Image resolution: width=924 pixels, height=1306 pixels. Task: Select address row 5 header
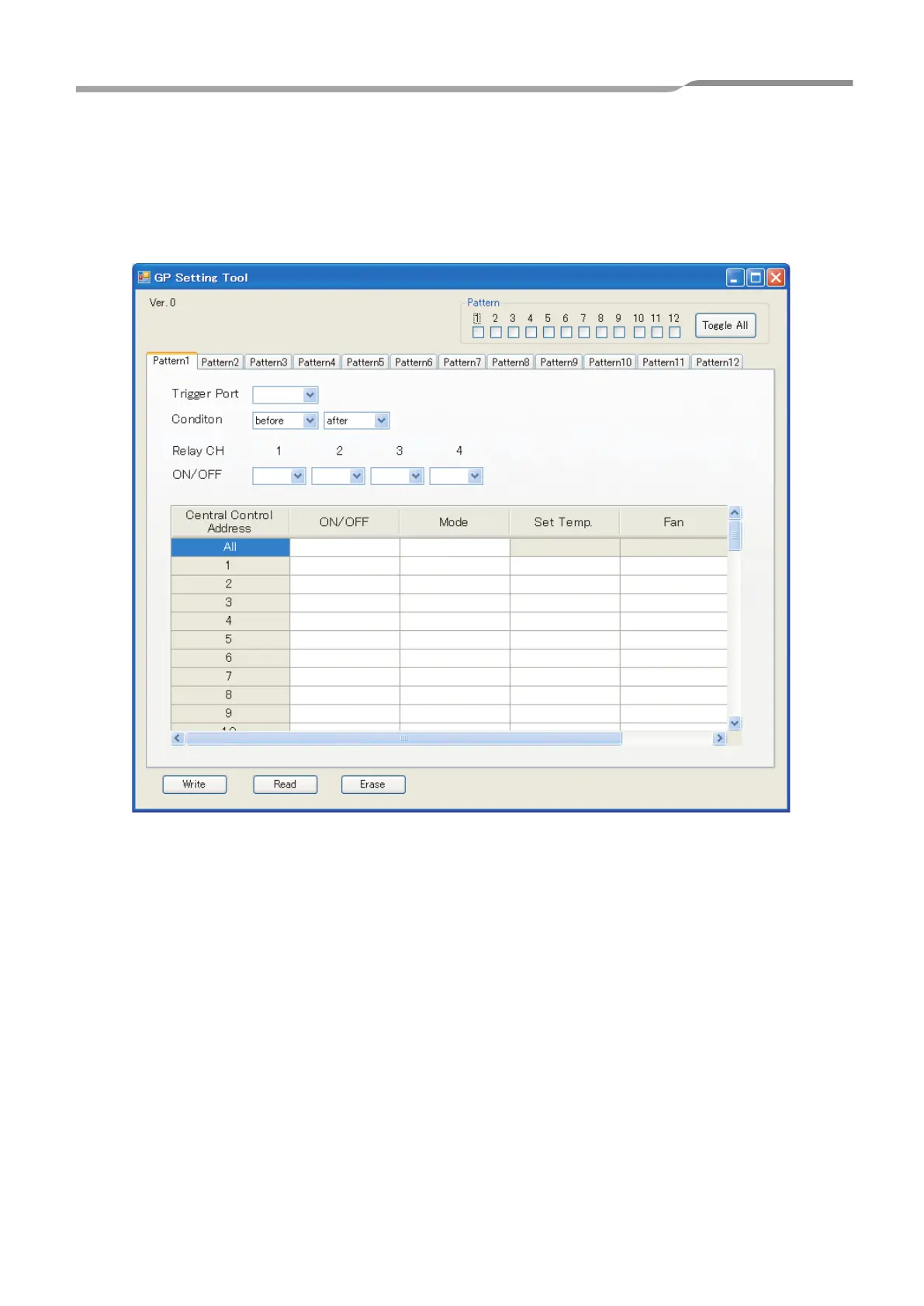click(x=230, y=639)
